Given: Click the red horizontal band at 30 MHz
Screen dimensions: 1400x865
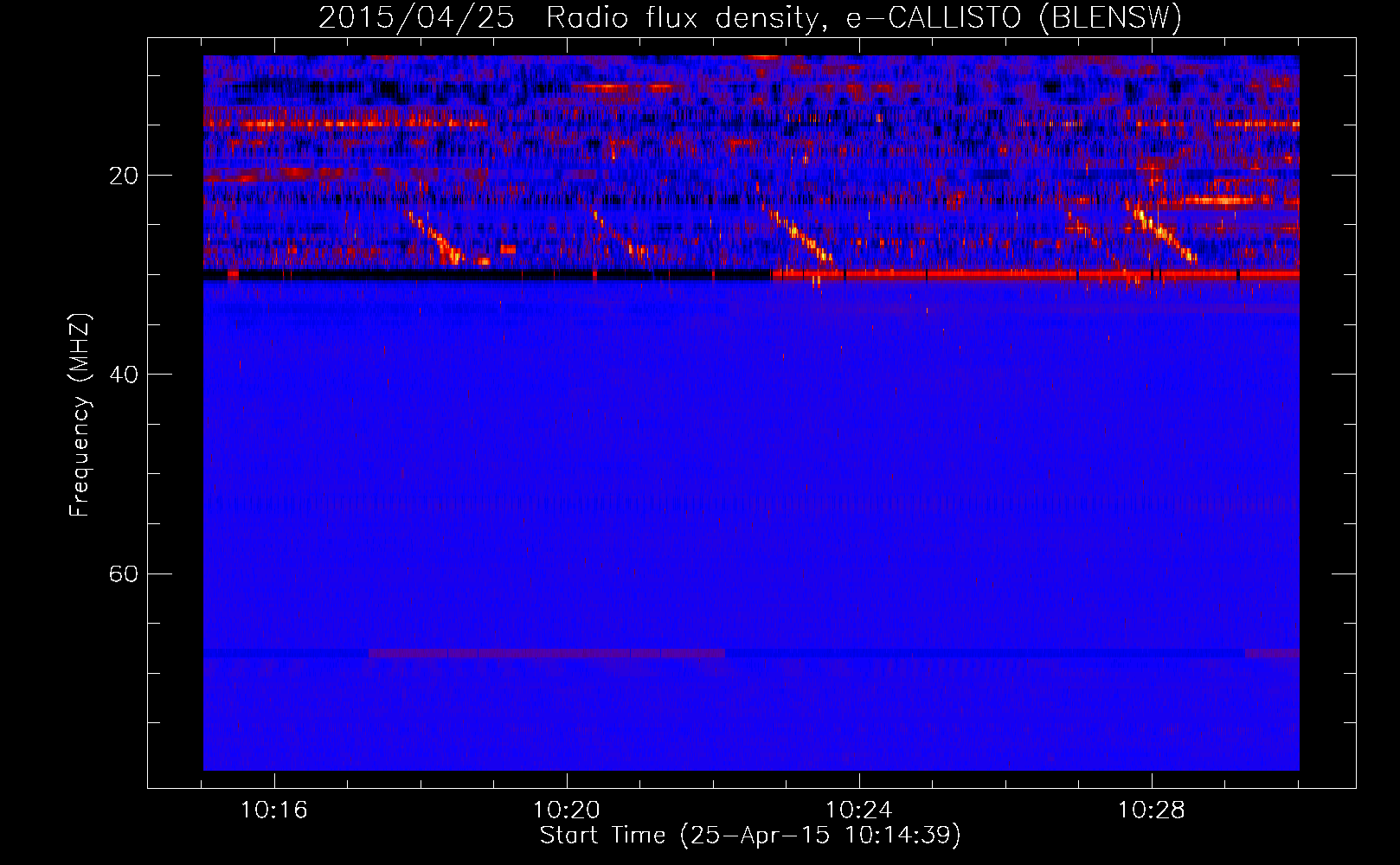Looking at the screenshot, I should (x=1035, y=275).
